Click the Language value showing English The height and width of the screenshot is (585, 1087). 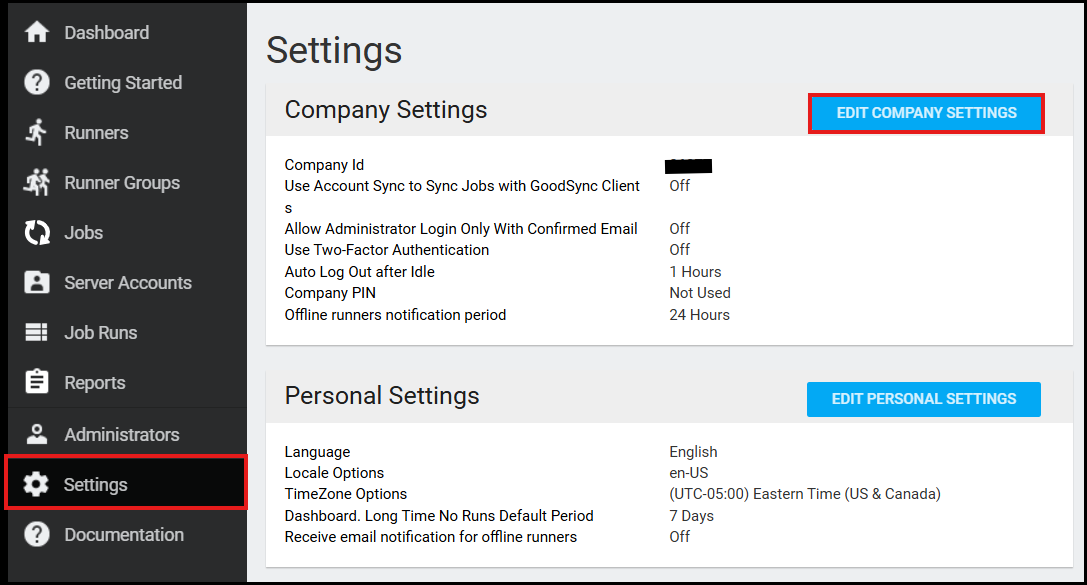pos(693,451)
